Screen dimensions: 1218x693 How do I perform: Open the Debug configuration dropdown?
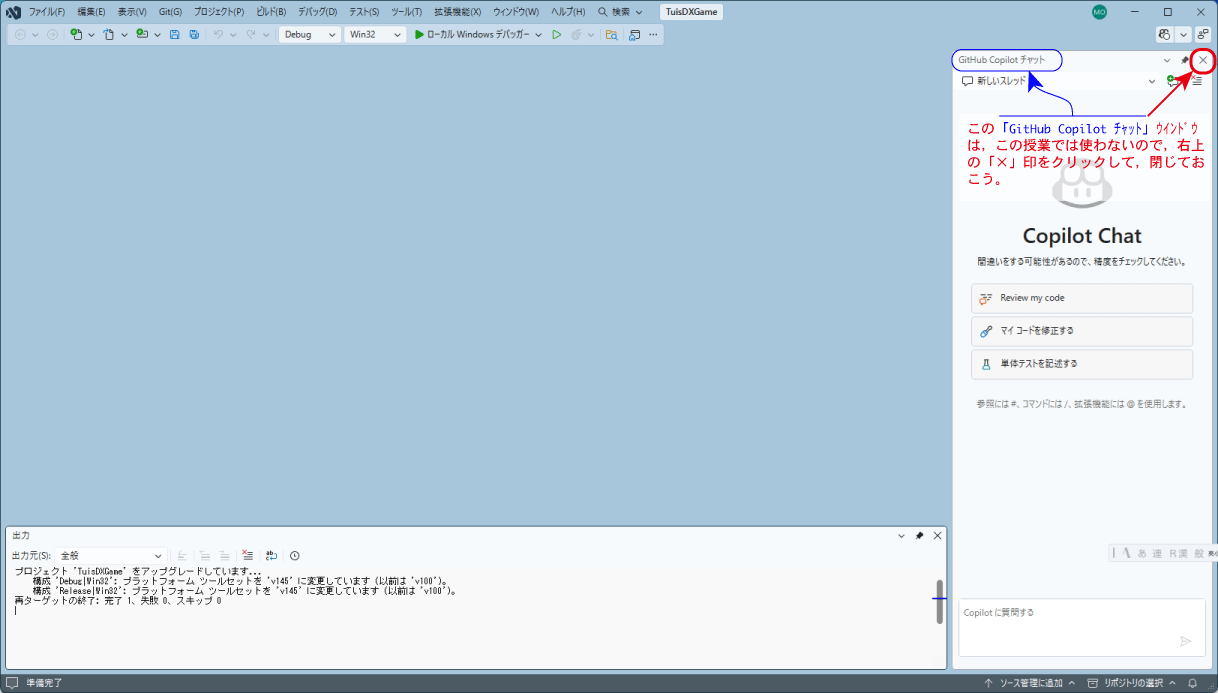point(309,34)
